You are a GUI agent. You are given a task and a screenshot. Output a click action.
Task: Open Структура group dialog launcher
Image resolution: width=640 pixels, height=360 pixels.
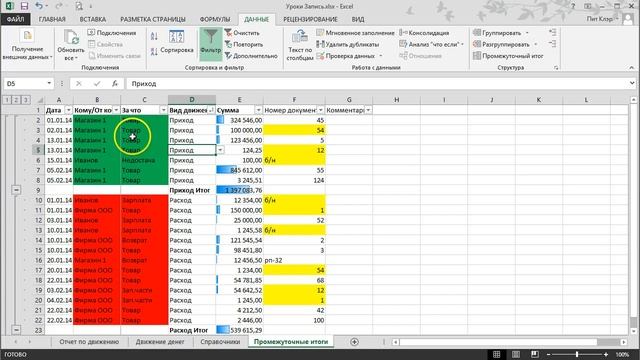click(556, 68)
